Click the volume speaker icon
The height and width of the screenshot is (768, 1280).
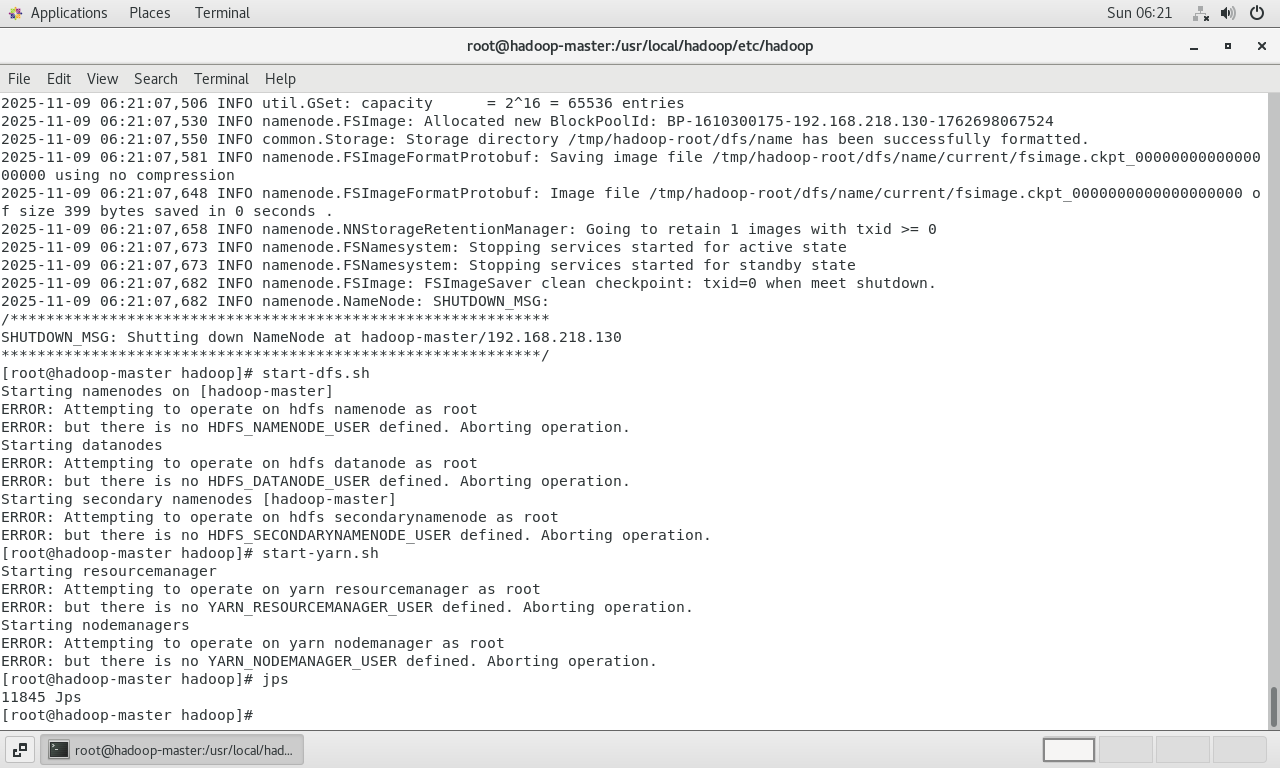pyautogui.click(x=1228, y=13)
